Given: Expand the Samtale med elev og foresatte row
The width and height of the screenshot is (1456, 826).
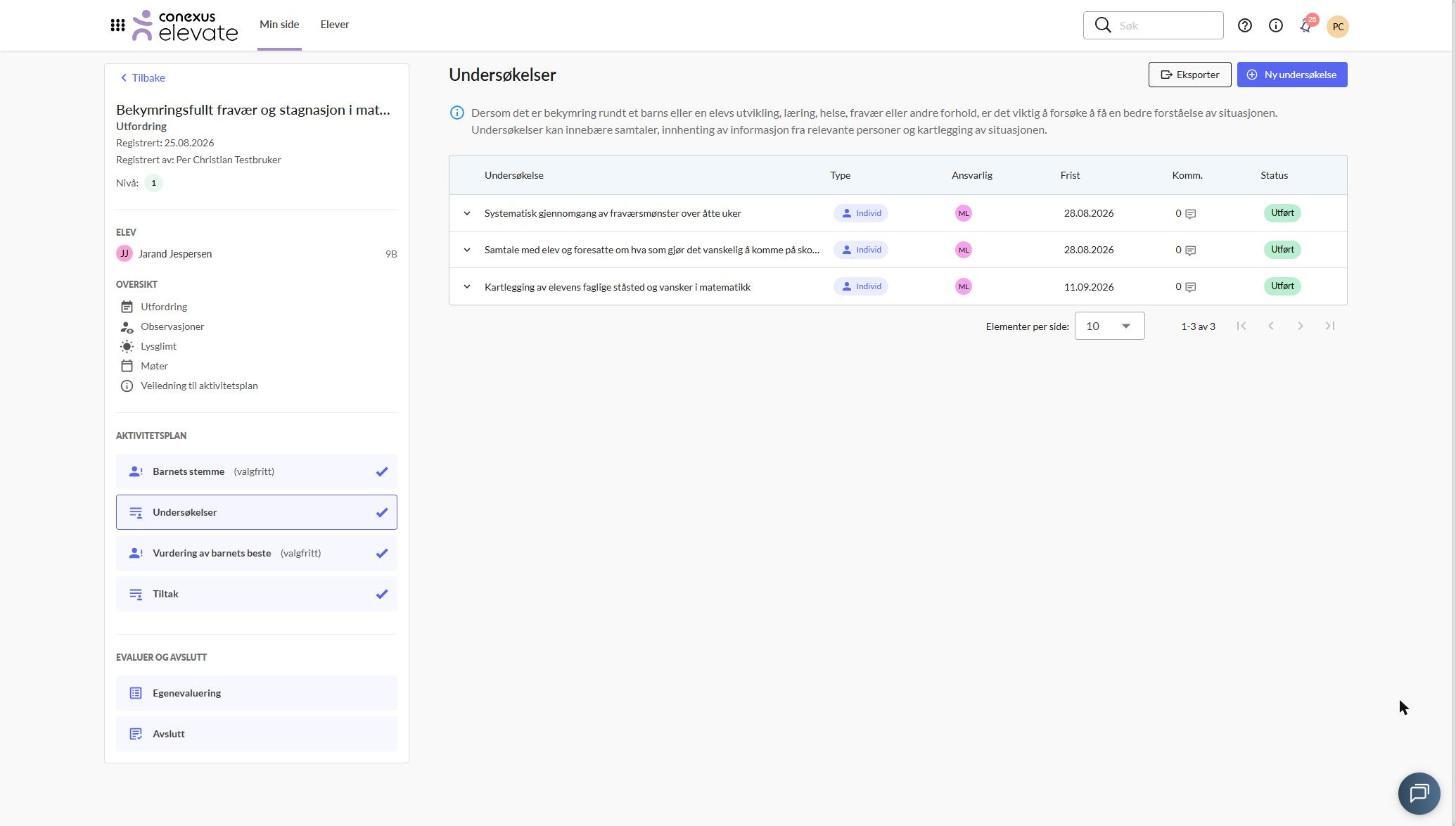Looking at the screenshot, I should point(467,250).
